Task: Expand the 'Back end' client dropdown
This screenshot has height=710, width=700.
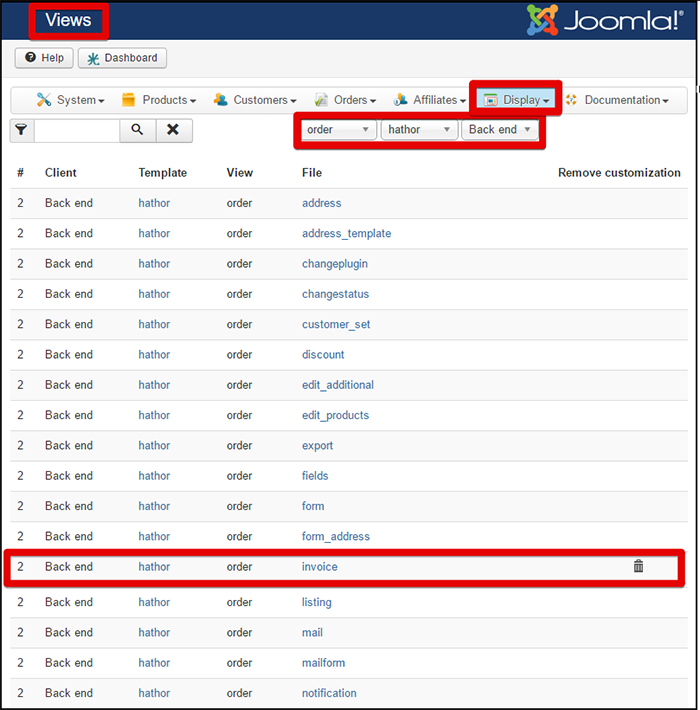Action: (500, 130)
